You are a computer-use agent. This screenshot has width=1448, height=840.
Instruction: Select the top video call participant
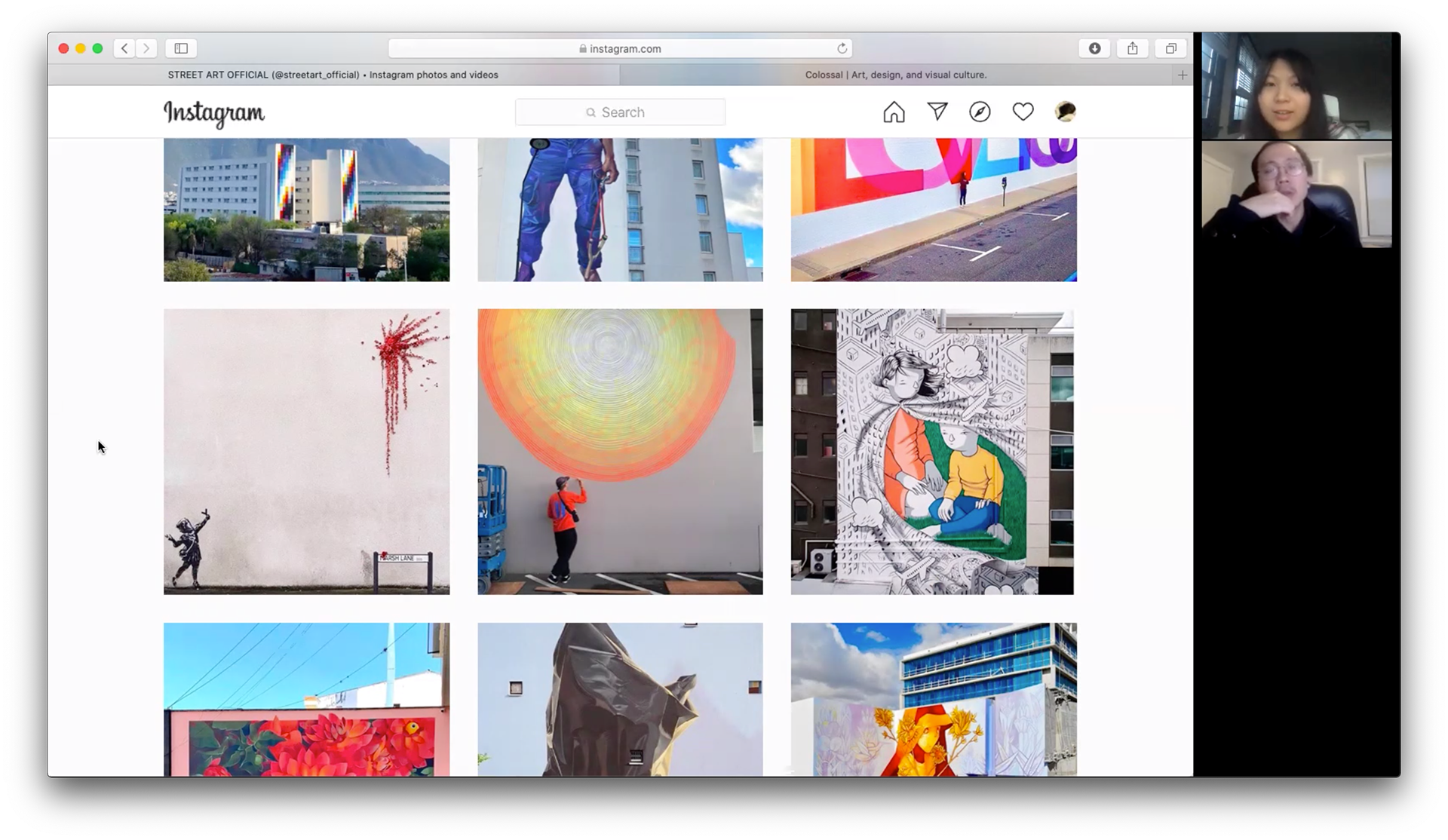click(1296, 86)
